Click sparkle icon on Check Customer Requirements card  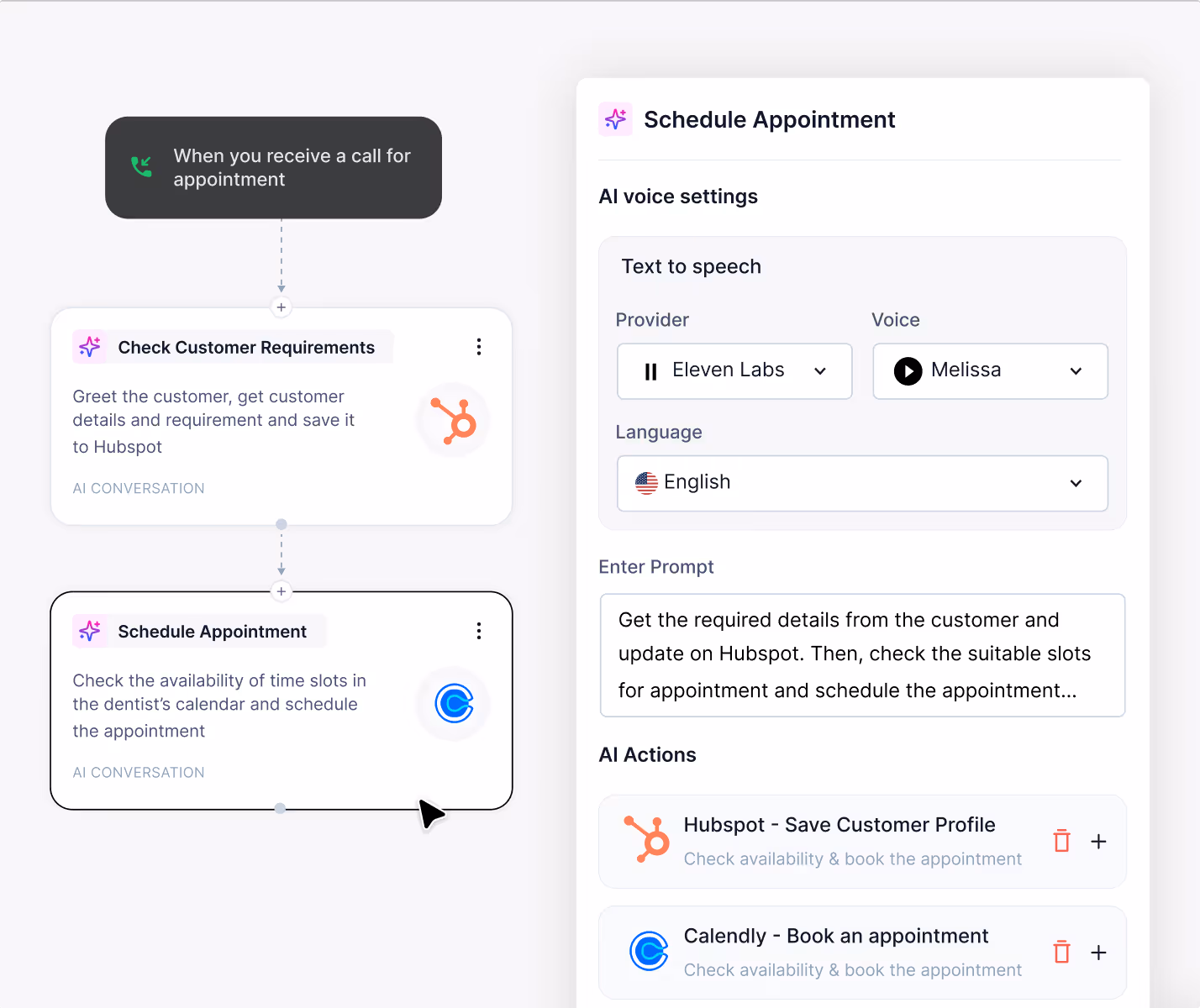[90, 347]
